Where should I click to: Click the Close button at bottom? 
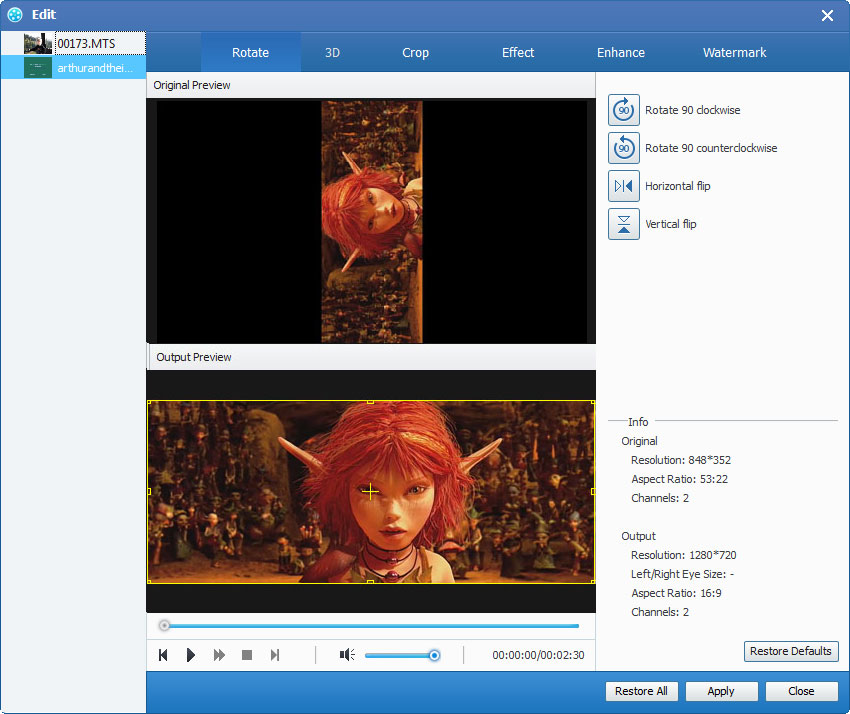pyautogui.click(x=801, y=691)
